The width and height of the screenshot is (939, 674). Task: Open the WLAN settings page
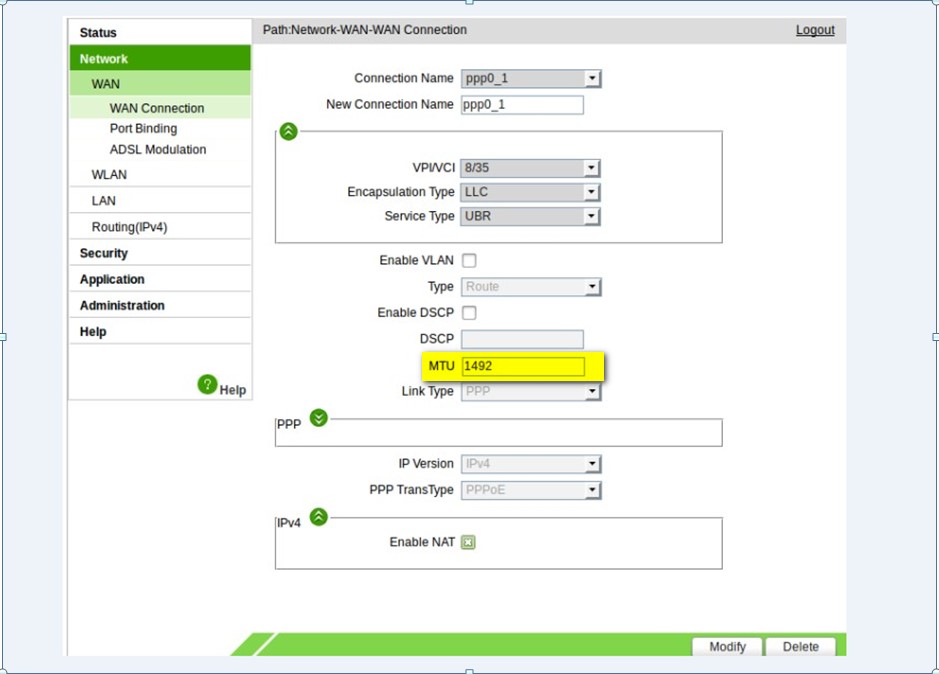pyautogui.click(x=109, y=175)
